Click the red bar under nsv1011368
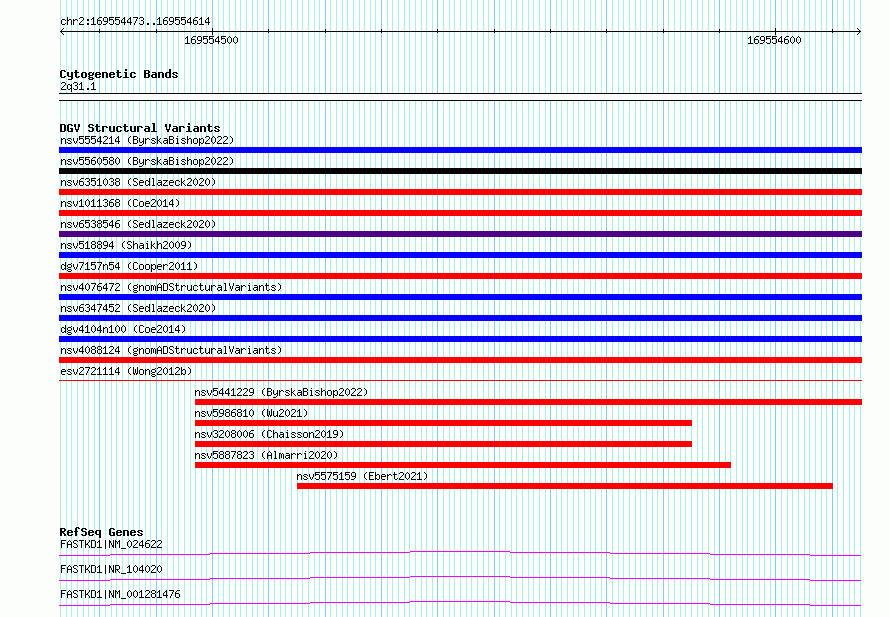890x617 pixels. point(460,213)
